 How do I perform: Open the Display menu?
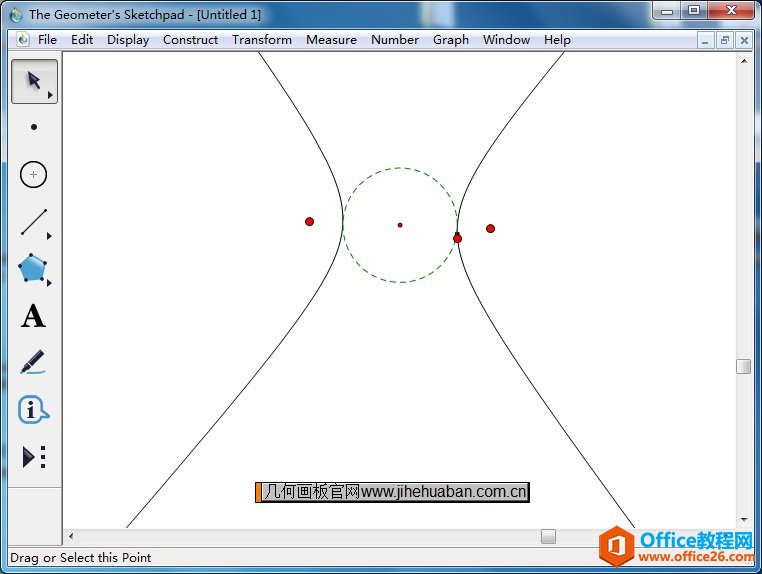click(x=128, y=40)
